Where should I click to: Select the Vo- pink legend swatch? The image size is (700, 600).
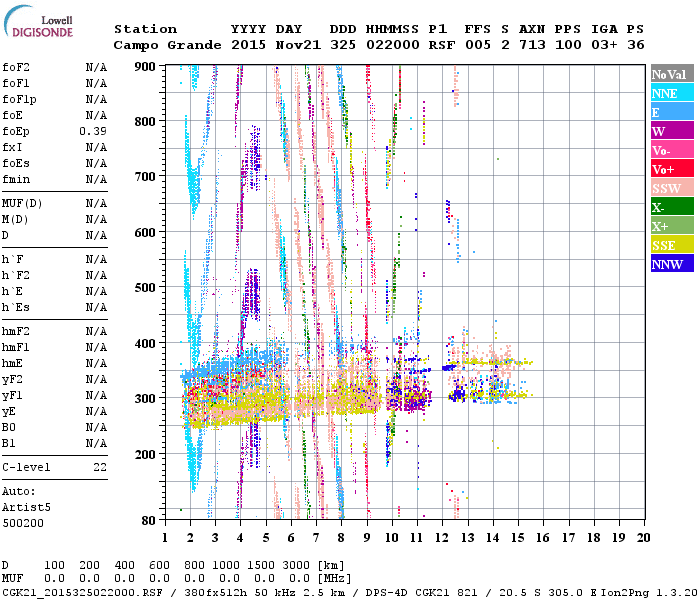[672, 150]
